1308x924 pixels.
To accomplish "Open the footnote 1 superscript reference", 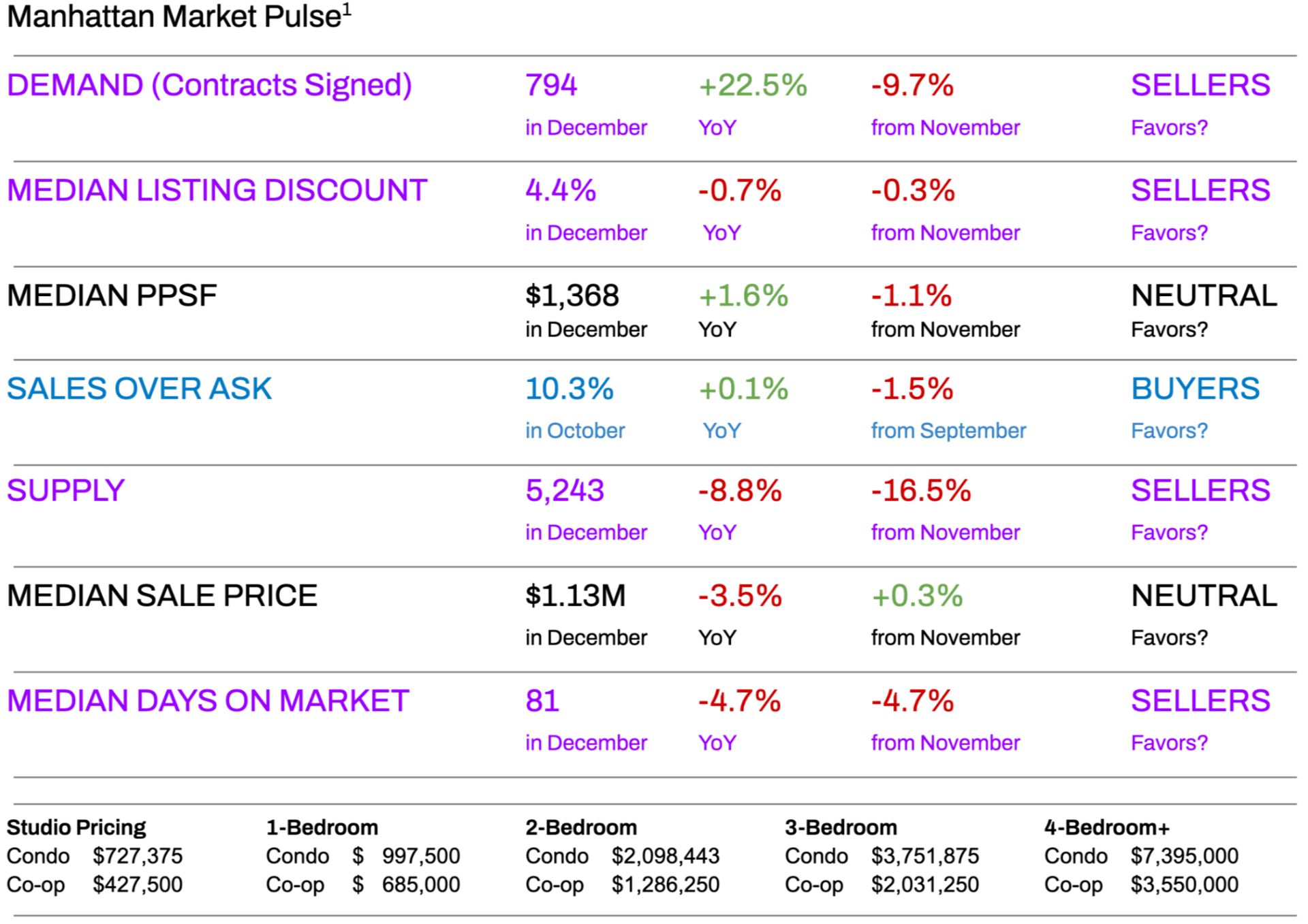I will pos(347,10).
